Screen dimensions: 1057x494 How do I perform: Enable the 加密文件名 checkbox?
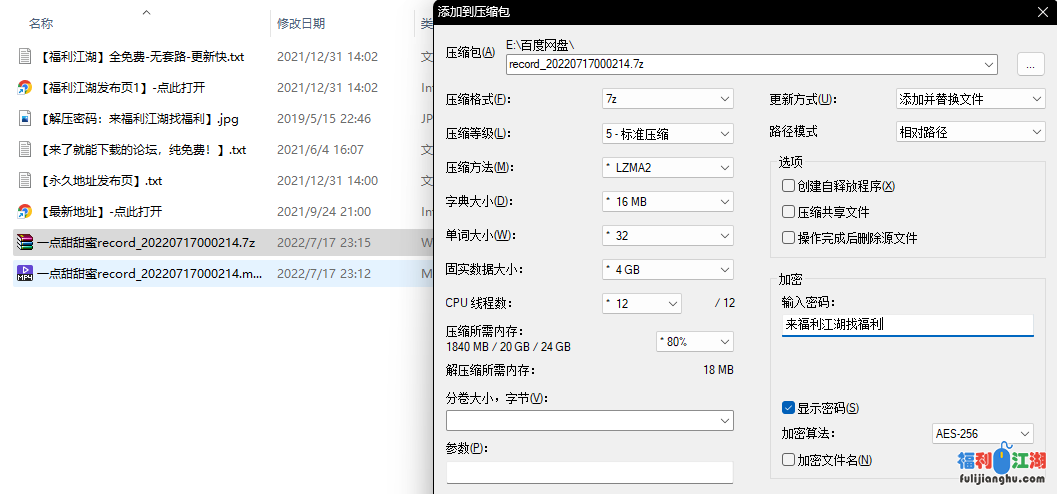click(x=789, y=460)
